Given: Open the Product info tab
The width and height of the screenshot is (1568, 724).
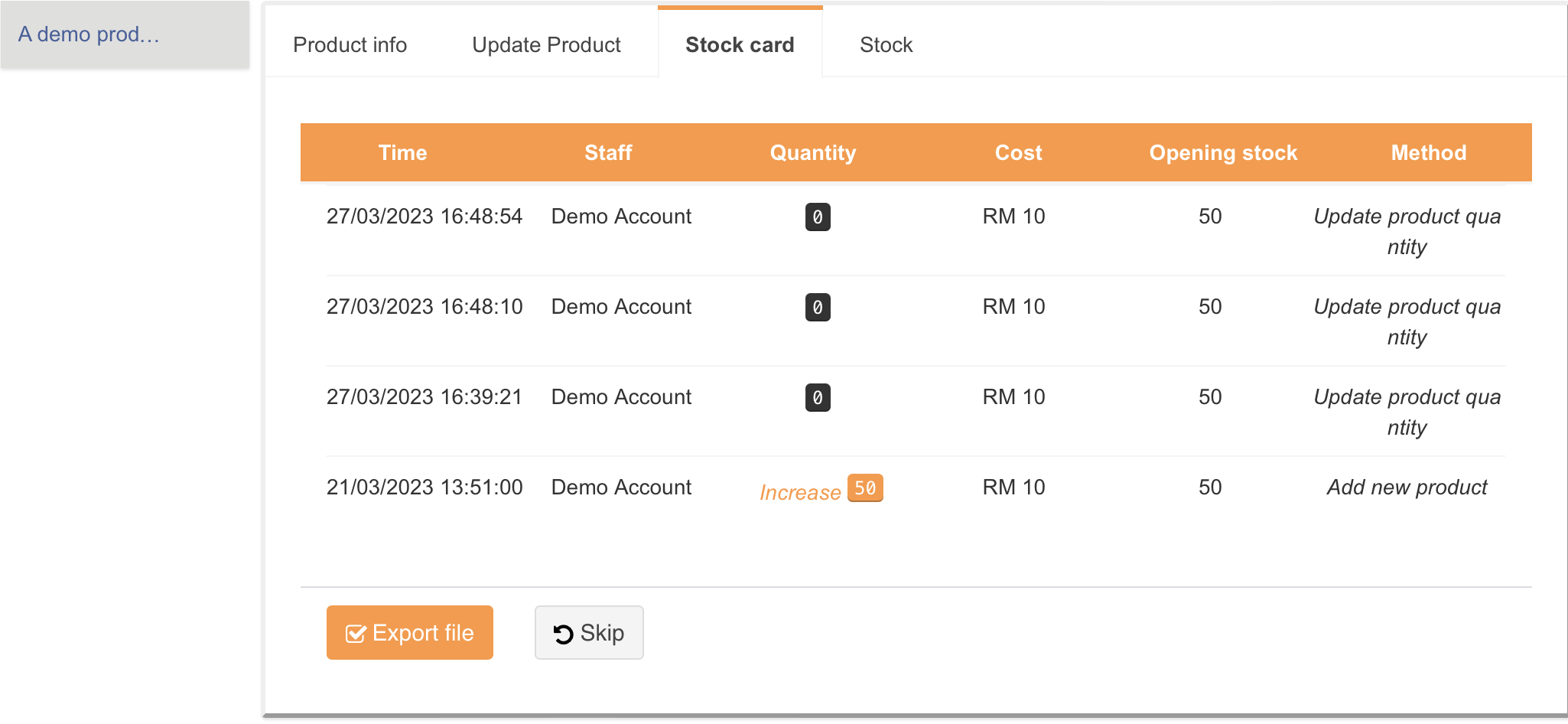Looking at the screenshot, I should pyautogui.click(x=350, y=45).
